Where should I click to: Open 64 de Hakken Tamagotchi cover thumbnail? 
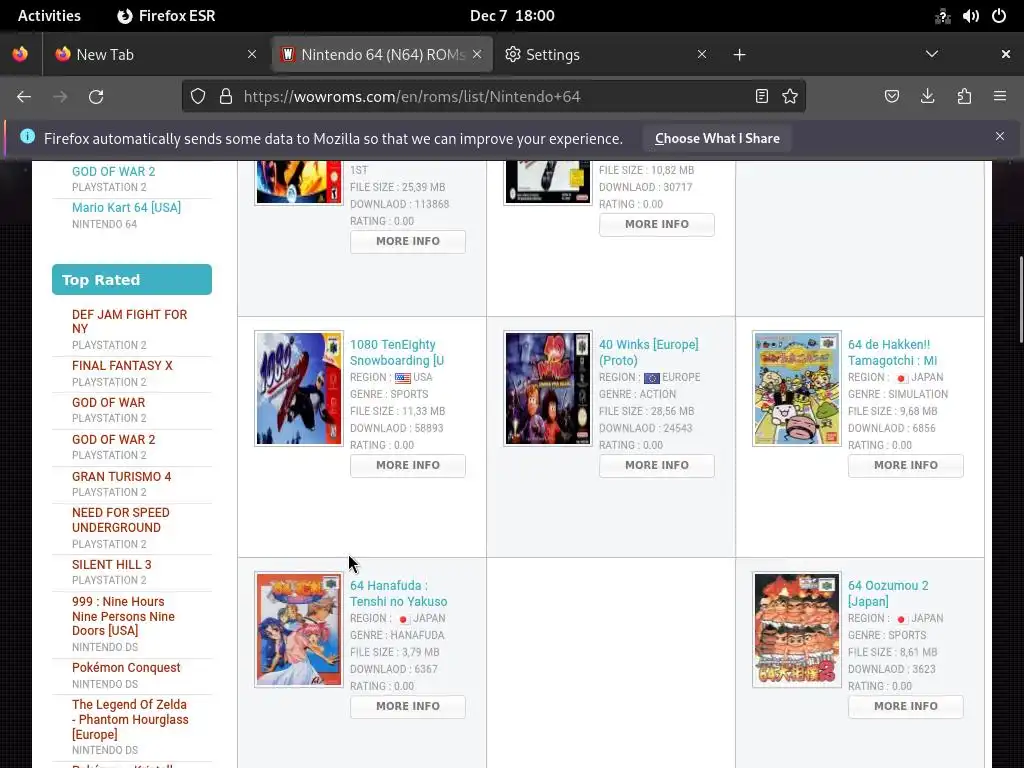797,389
